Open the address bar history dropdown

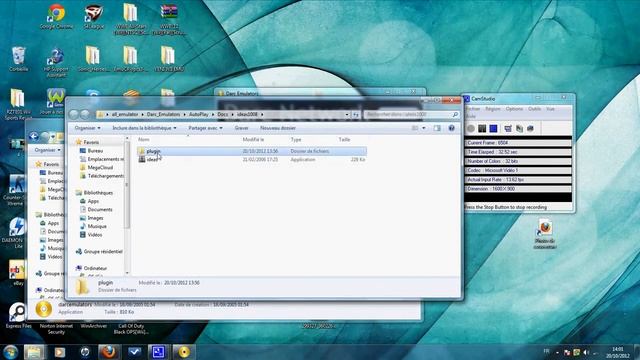(347, 115)
